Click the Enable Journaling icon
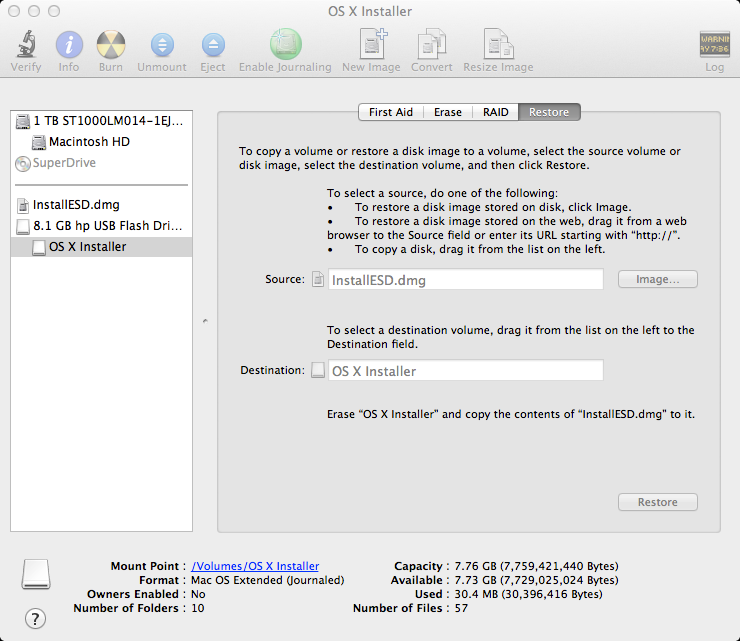740x641 pixels. [x=286, y=44]
